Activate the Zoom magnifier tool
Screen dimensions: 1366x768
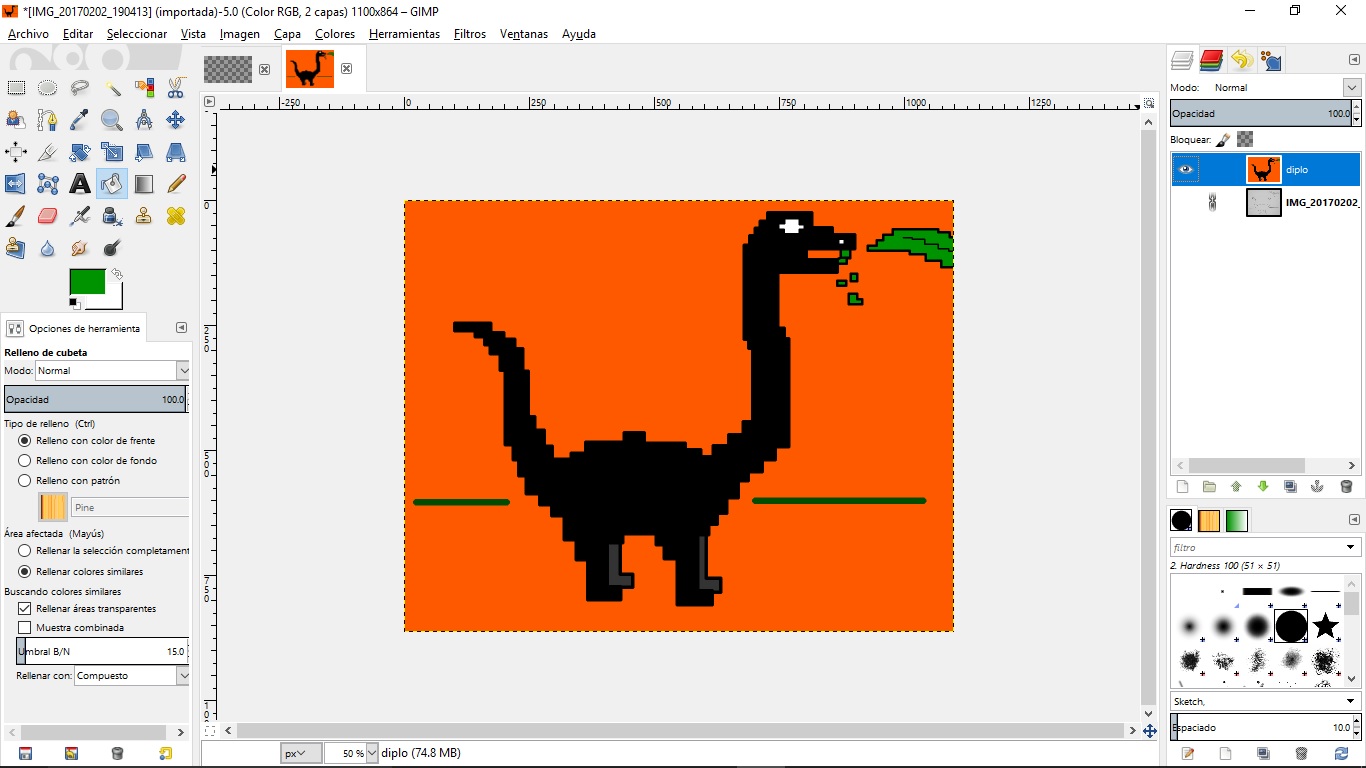(112, 120)
